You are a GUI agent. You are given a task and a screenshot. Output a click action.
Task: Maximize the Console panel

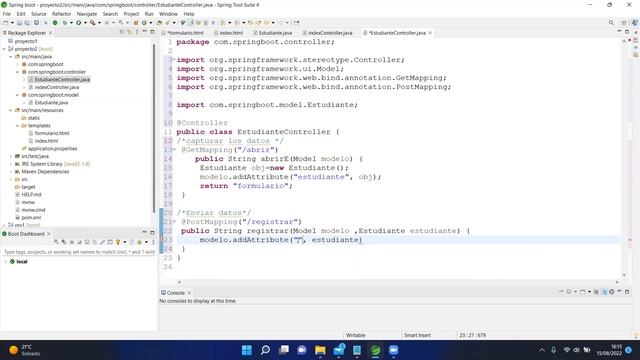point(627,291)
